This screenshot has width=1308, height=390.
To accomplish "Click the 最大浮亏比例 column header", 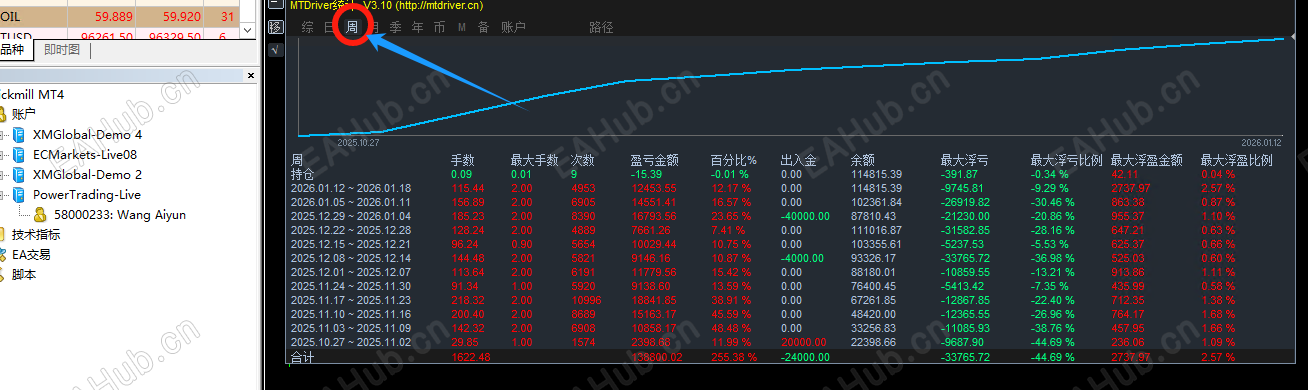I will coord(1067,160).
